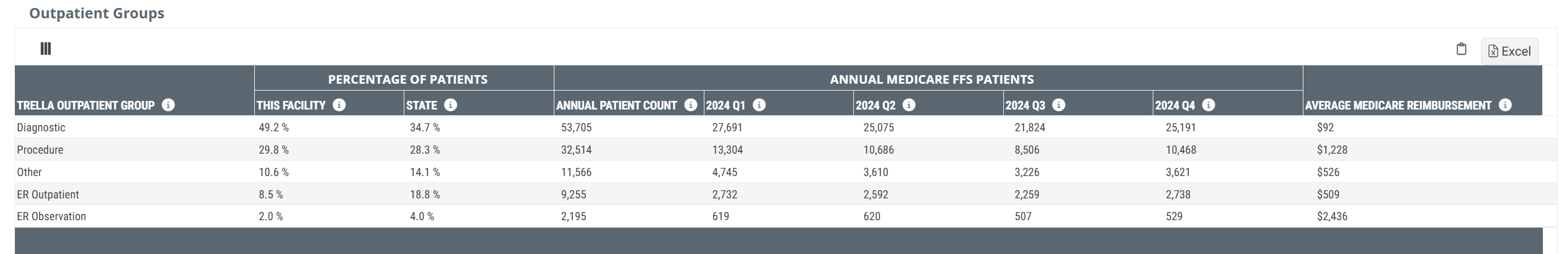The width and height of the screenshot is (1568, 254).
Task: Click the 2024 Q3 info icon
Action: (x=1058, y=105)
